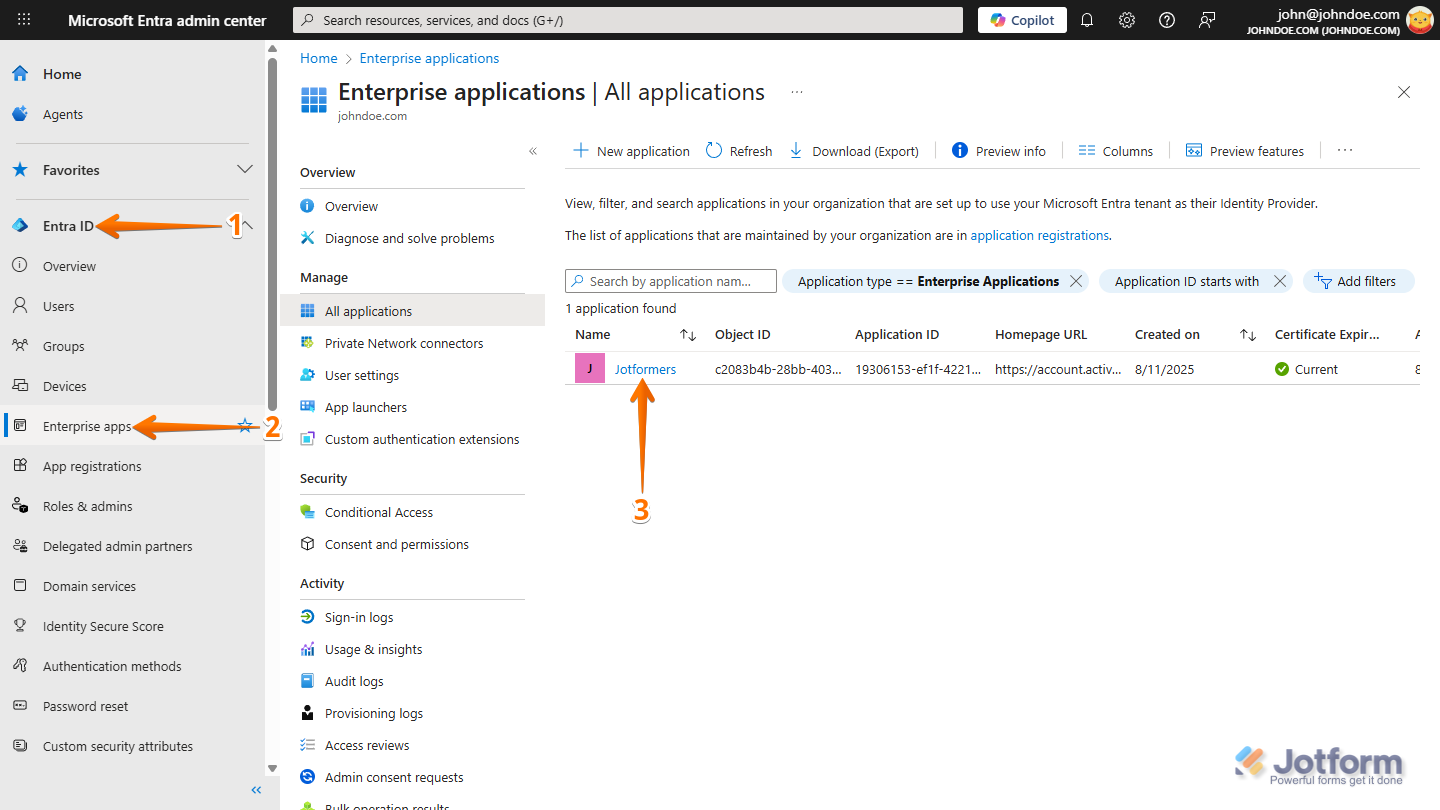Open the notifications bell icon
This screenshot has height=810, width=1440.
pos(1087,20)
